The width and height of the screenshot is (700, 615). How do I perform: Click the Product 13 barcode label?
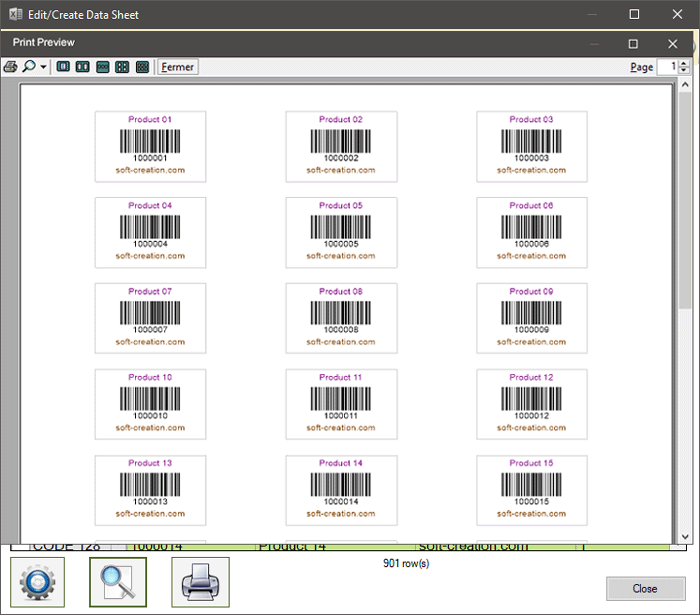tap(150, 490)
